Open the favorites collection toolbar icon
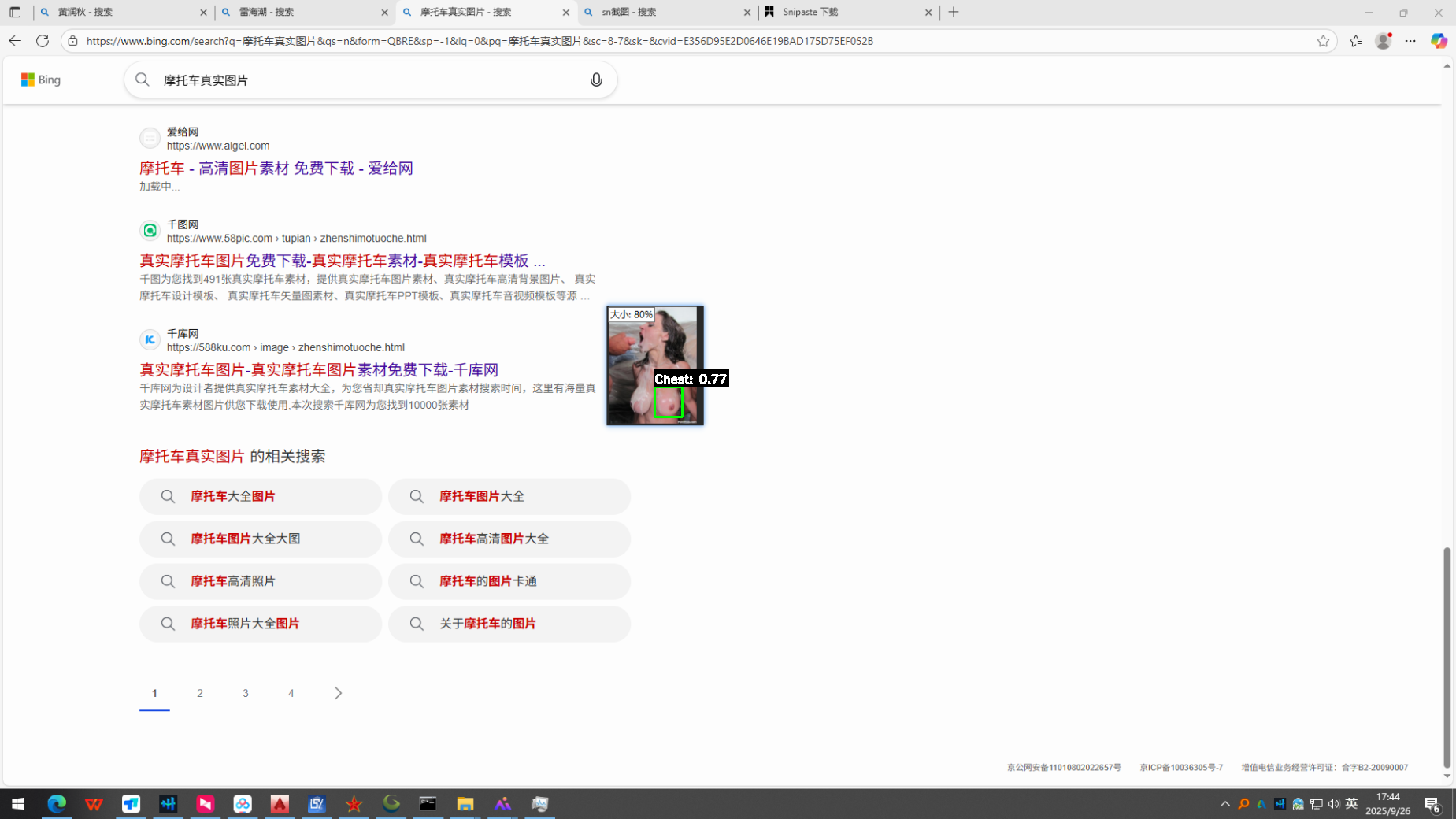 (x=1355, y=41)
